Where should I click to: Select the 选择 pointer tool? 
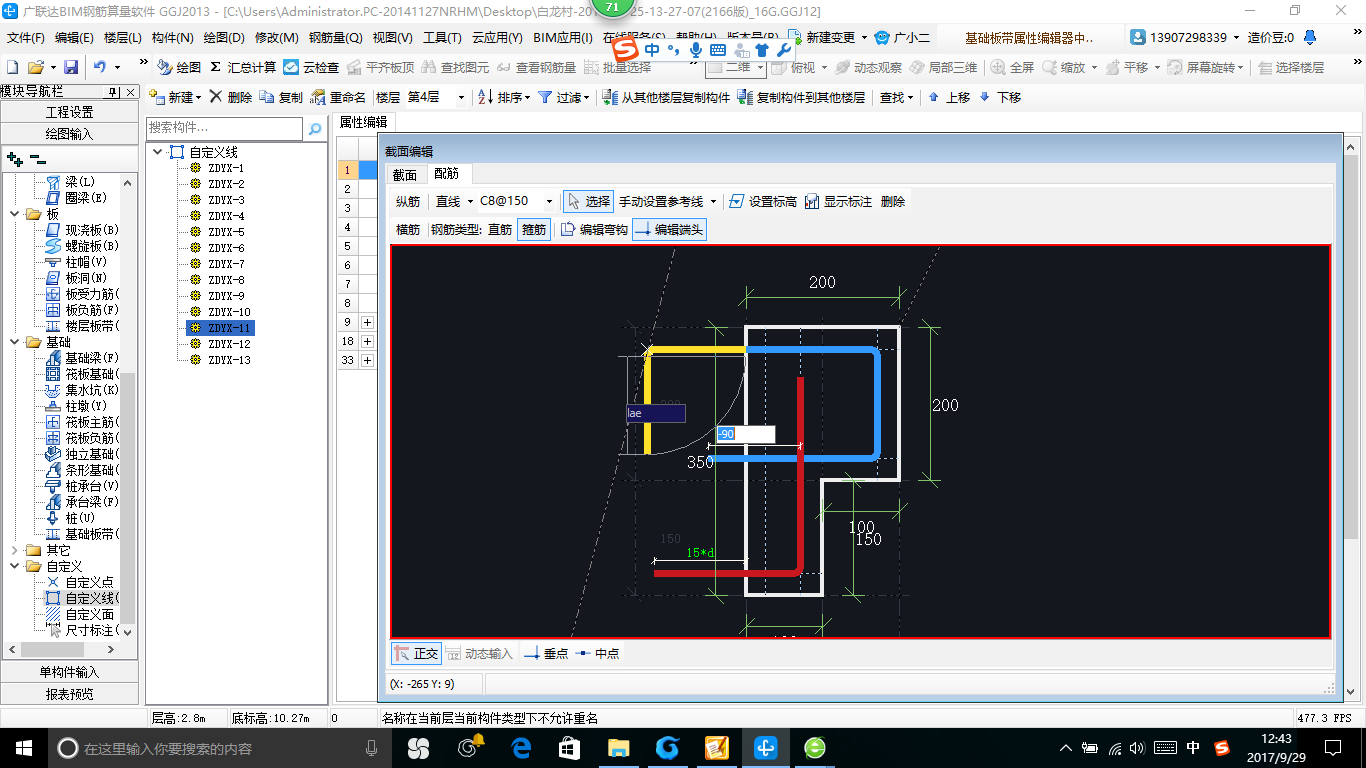(588, 201)
